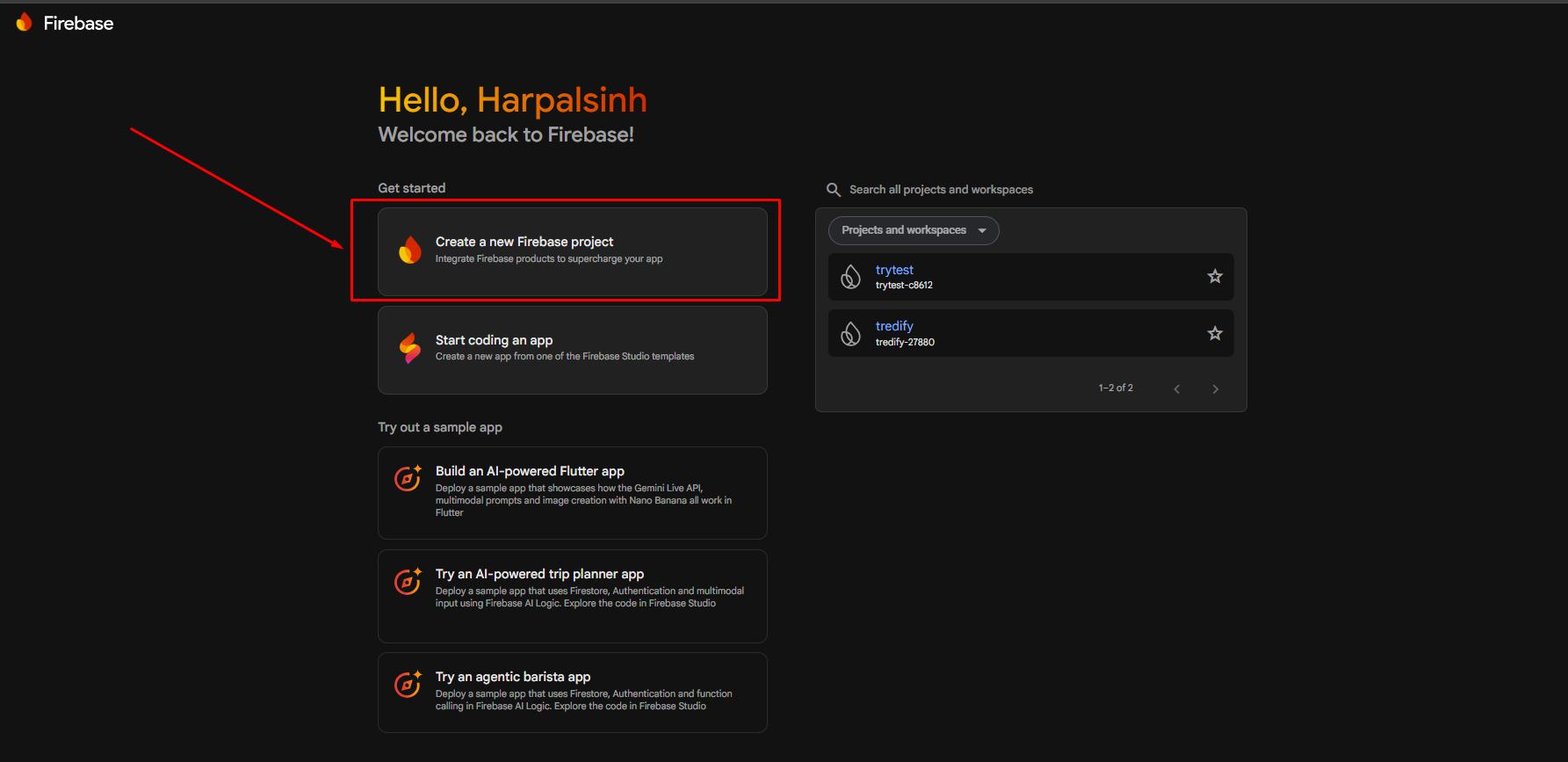
Task: Click the sample icon beside barista app
Action: coord(408,684)
